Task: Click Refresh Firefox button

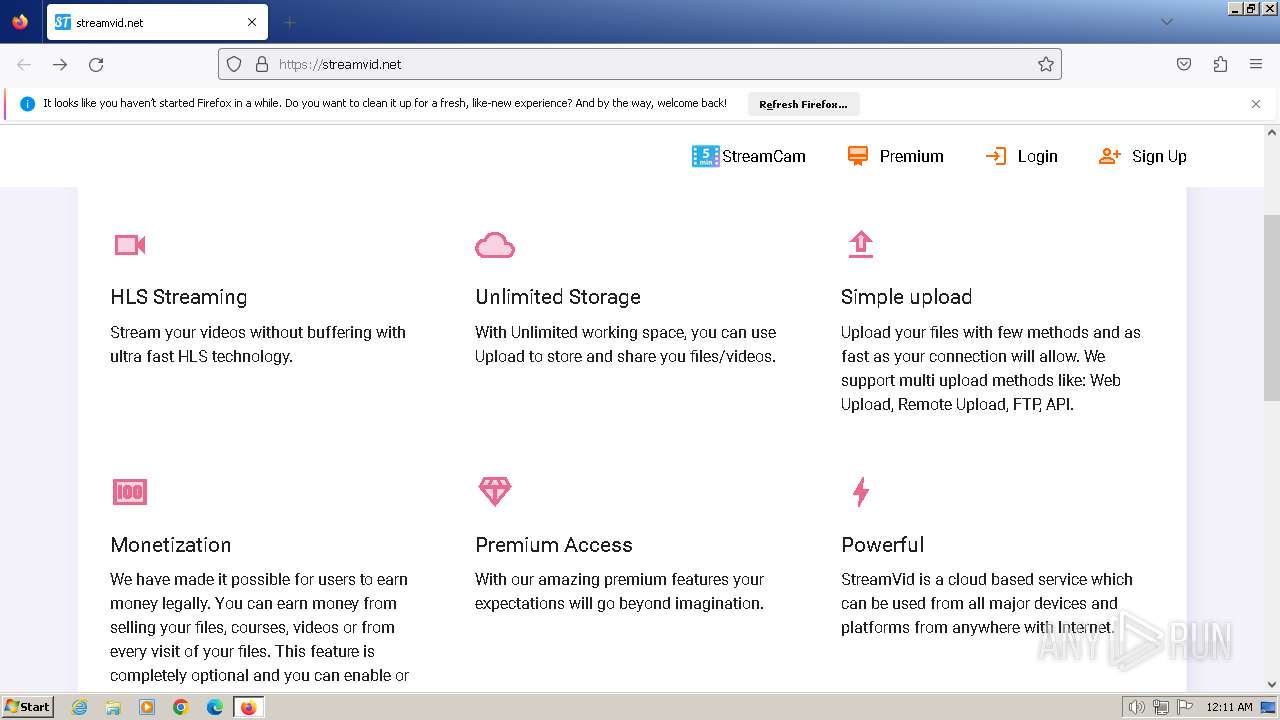Action: (x=803, y=104)
